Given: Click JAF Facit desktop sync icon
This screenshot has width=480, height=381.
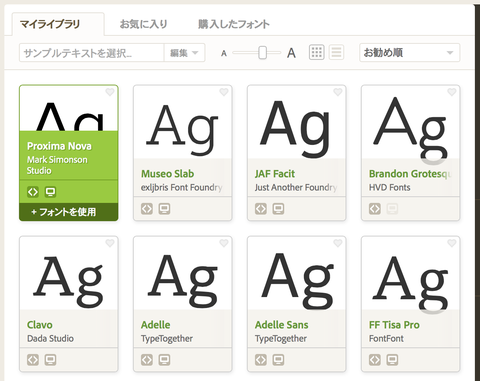Looking at the screenshot, I should point(278,209).
